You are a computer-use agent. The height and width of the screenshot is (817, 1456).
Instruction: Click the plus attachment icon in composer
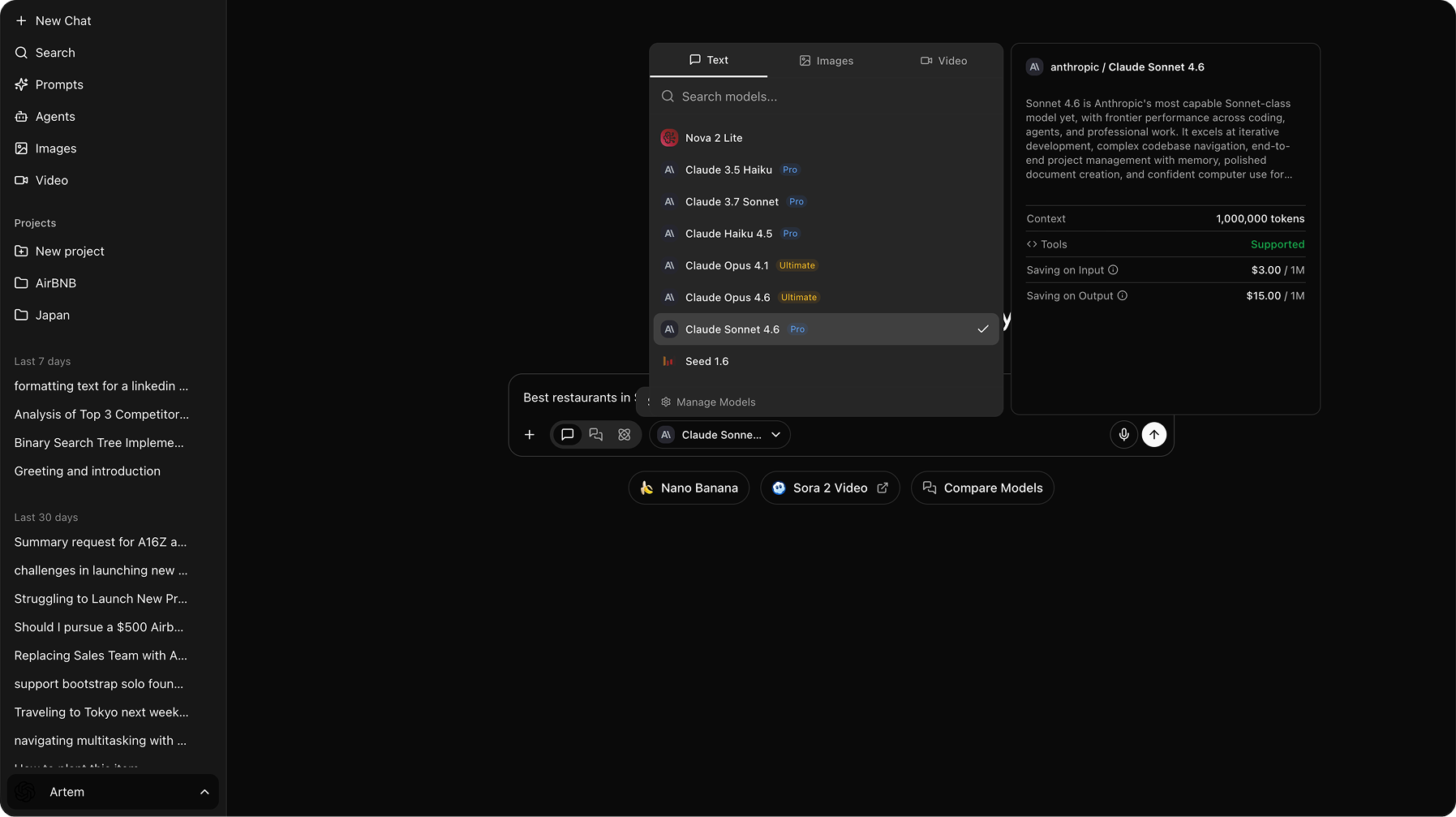point(530,435)
